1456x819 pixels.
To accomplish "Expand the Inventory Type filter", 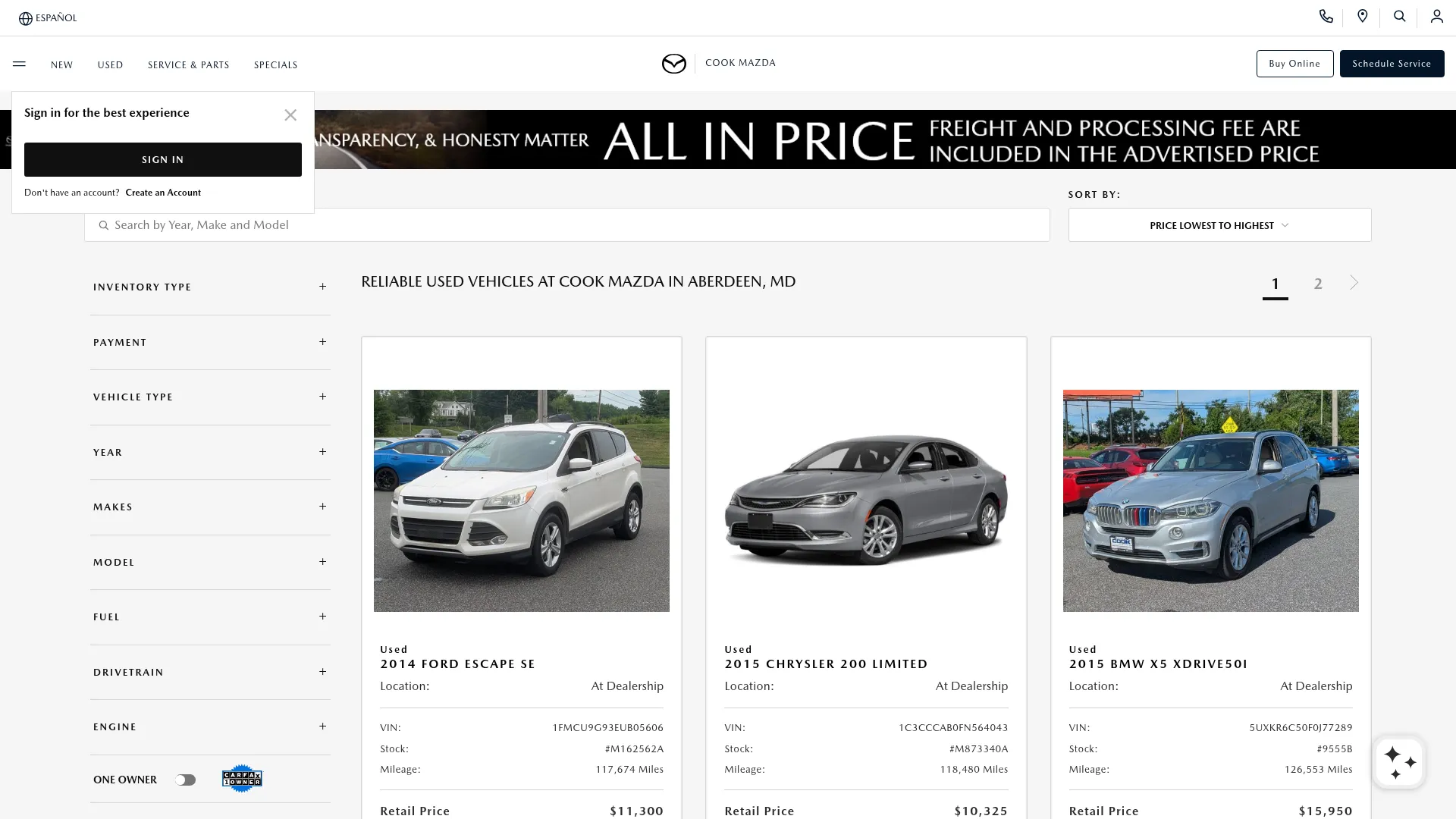I will pyautogui.click(x=210, y=287).
